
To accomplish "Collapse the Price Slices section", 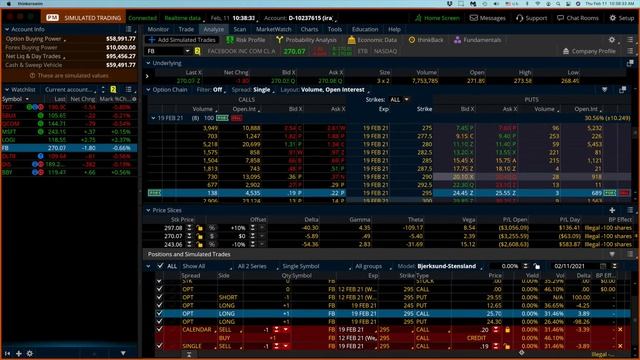I will (148, 210).
